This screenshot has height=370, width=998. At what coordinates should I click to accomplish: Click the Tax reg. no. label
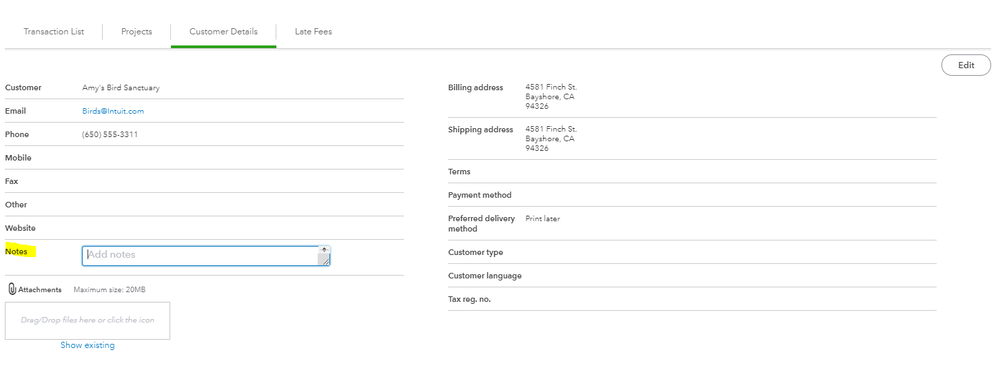pyautogui.click(x=469, y=299)
